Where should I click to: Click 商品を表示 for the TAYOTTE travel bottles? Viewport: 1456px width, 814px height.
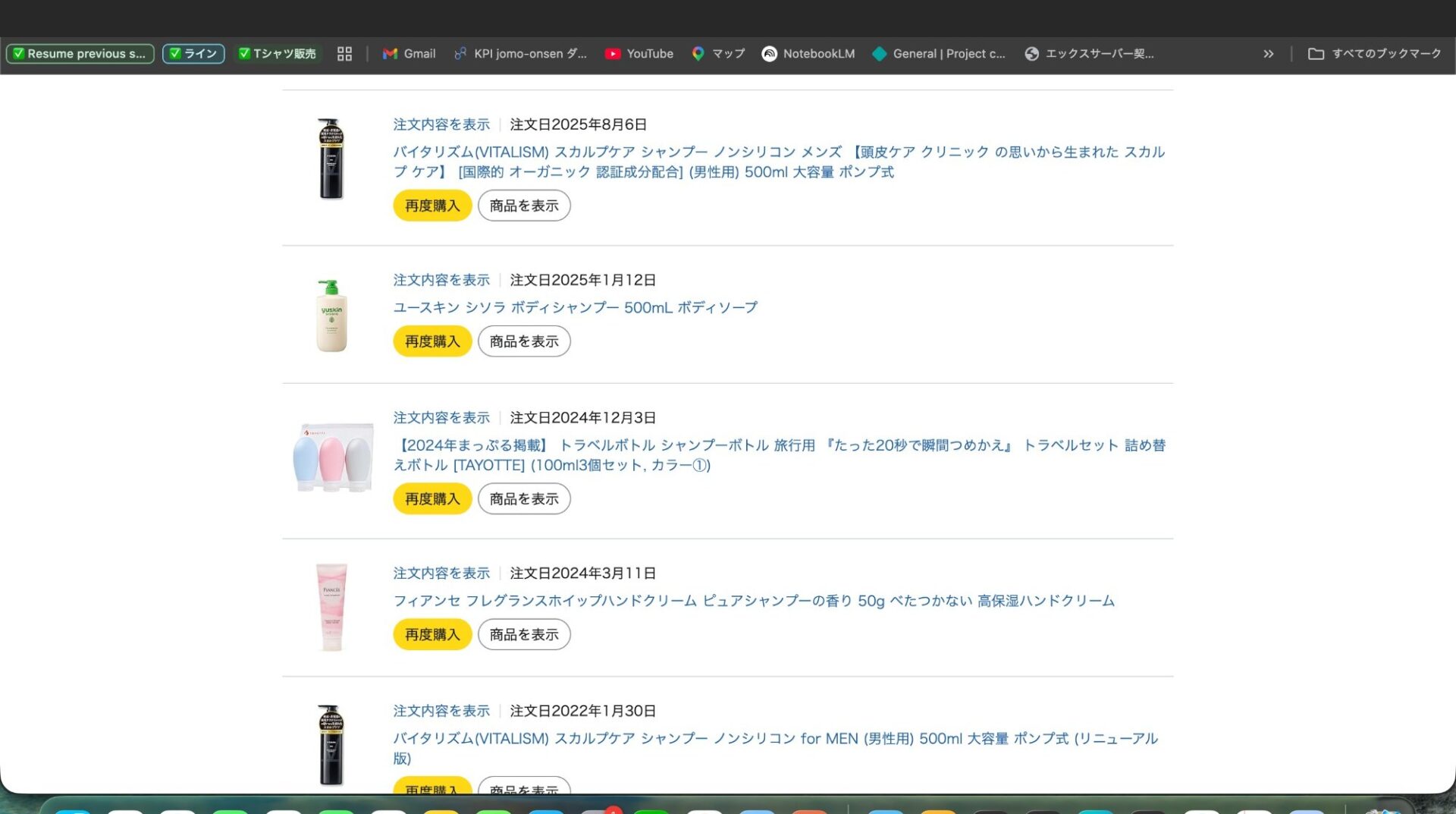point(524,499)
